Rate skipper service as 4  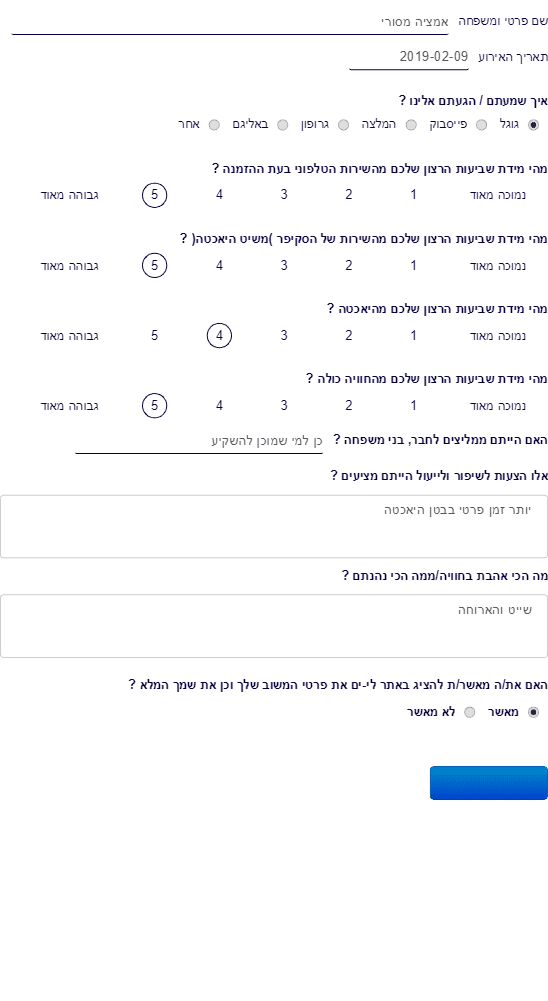pyautogui.click(x=219, y=265)
